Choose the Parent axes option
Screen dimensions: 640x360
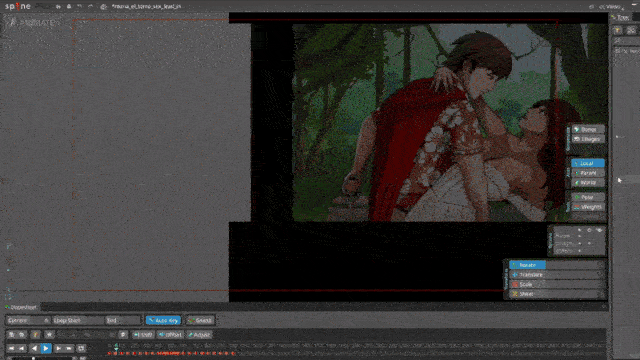coord(588,173)
